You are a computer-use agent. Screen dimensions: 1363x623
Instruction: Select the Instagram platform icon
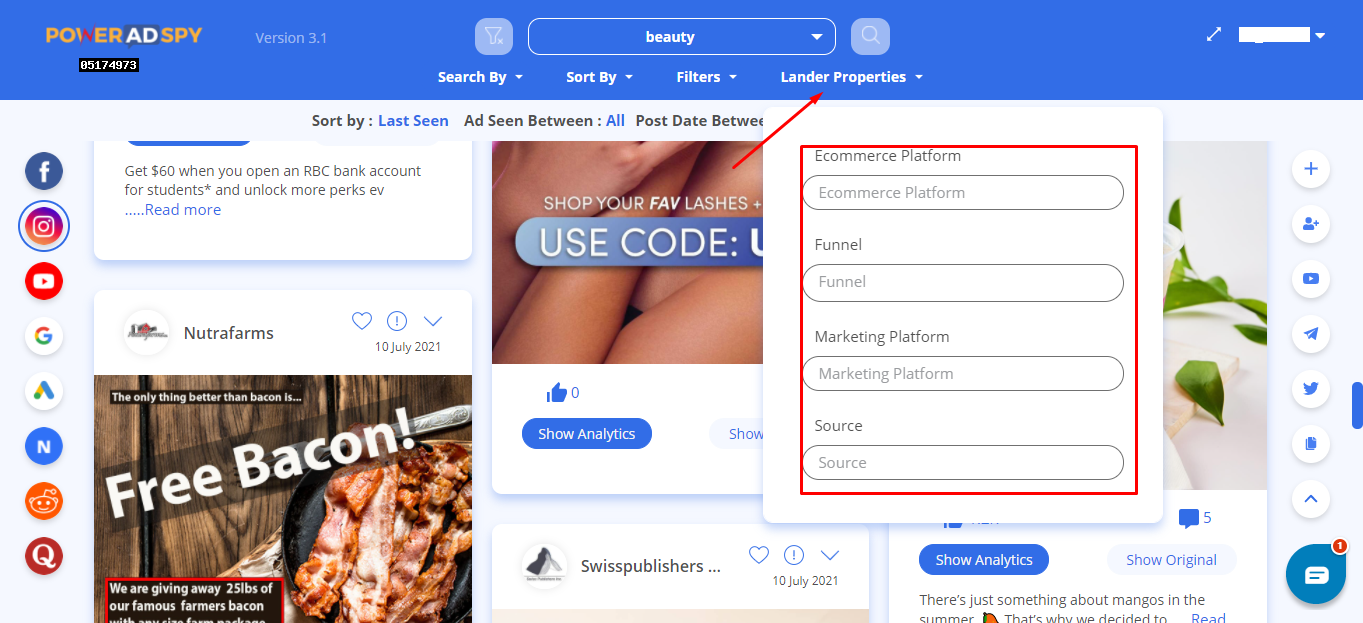pos(44,227)
